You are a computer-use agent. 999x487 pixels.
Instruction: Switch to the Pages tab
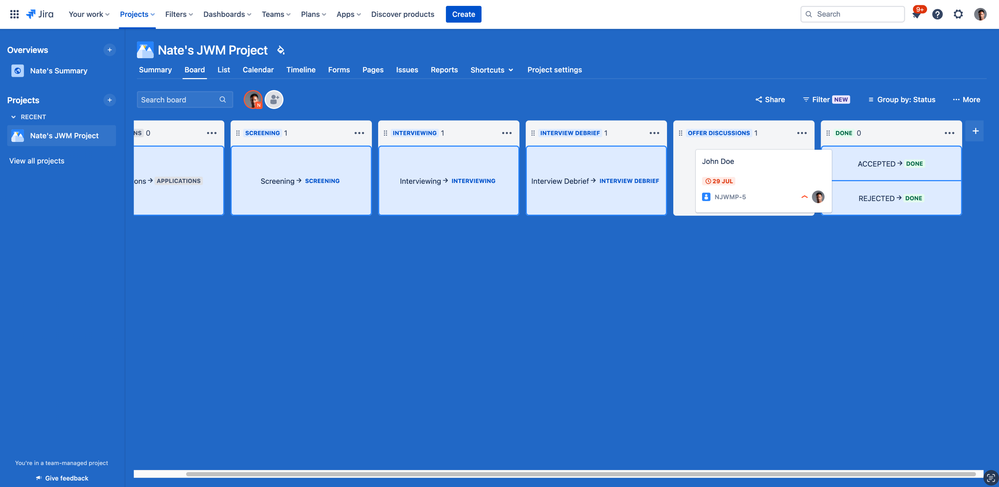[373, 70]
